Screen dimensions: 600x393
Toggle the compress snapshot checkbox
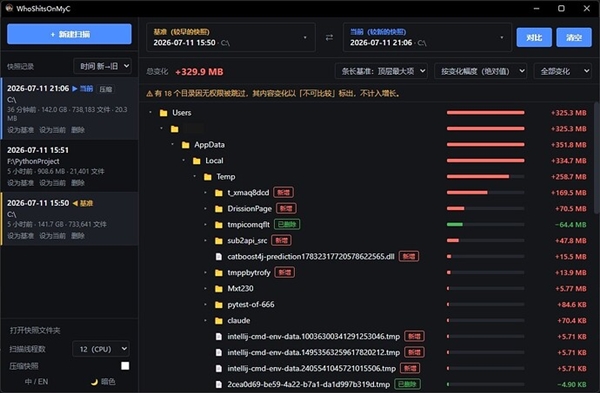125,366
